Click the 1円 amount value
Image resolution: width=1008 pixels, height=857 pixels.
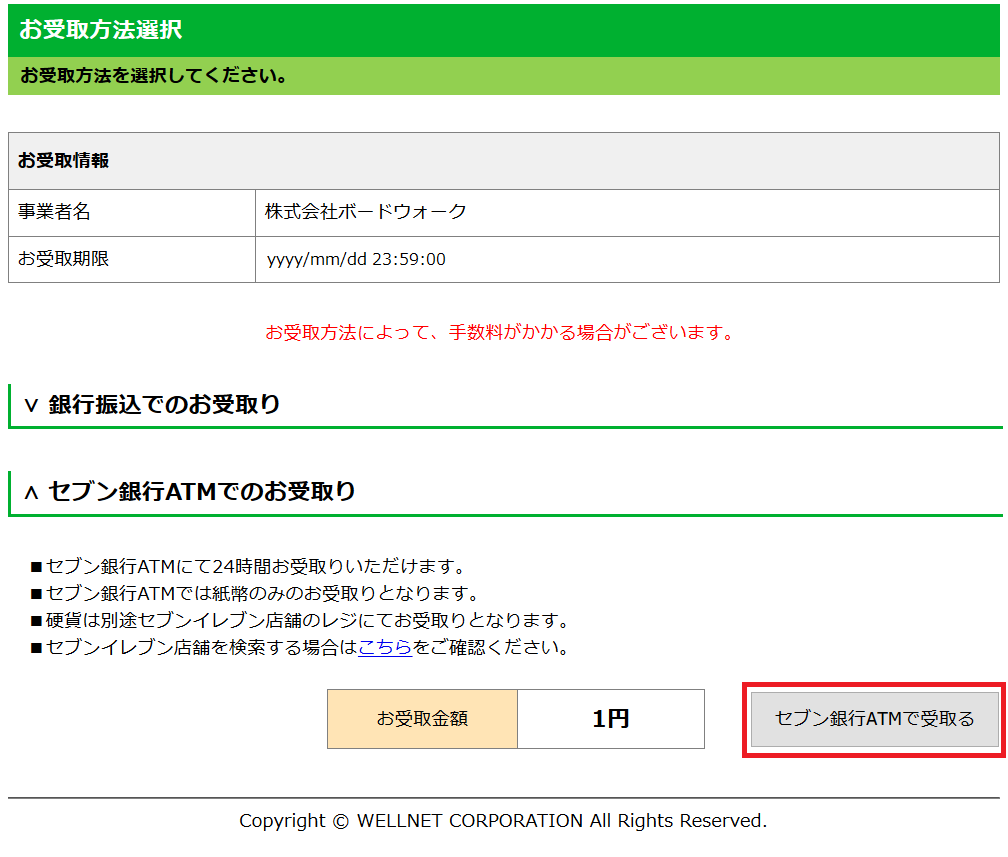point(610,719)
